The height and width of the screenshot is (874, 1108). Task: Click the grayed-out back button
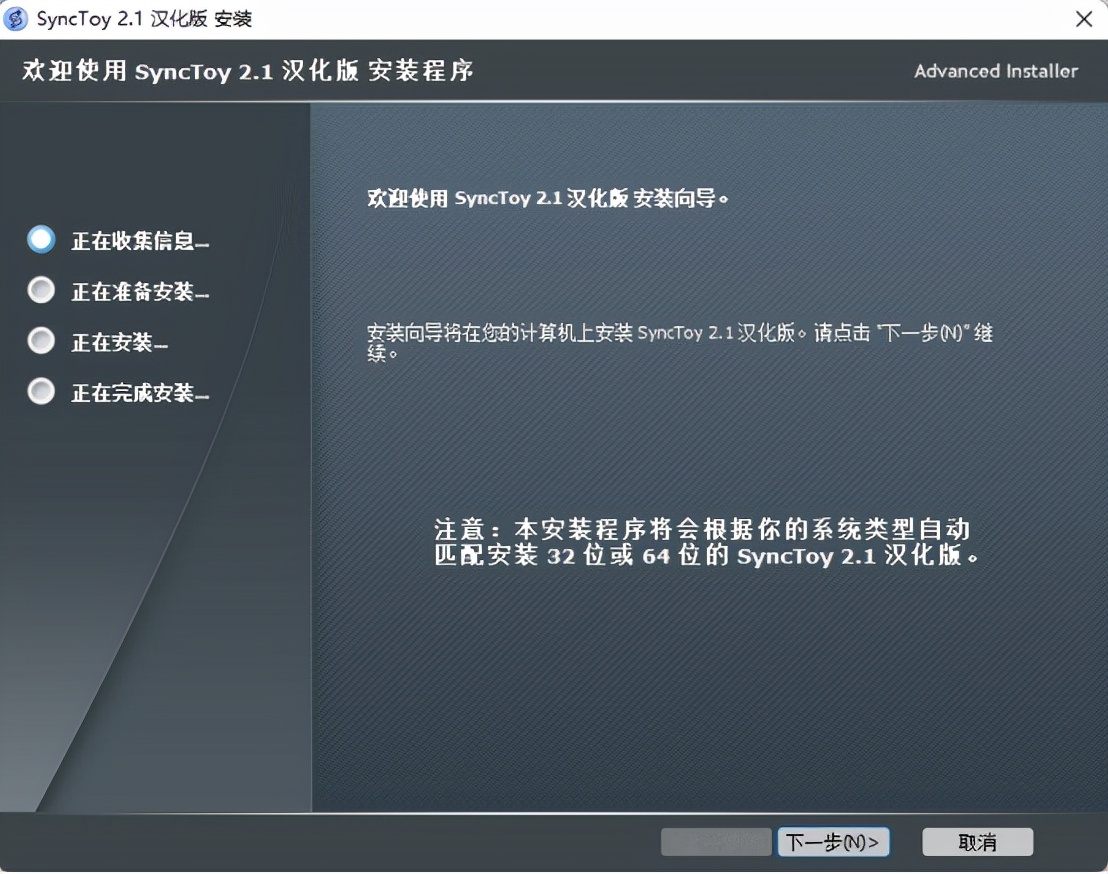pos(715,841)
